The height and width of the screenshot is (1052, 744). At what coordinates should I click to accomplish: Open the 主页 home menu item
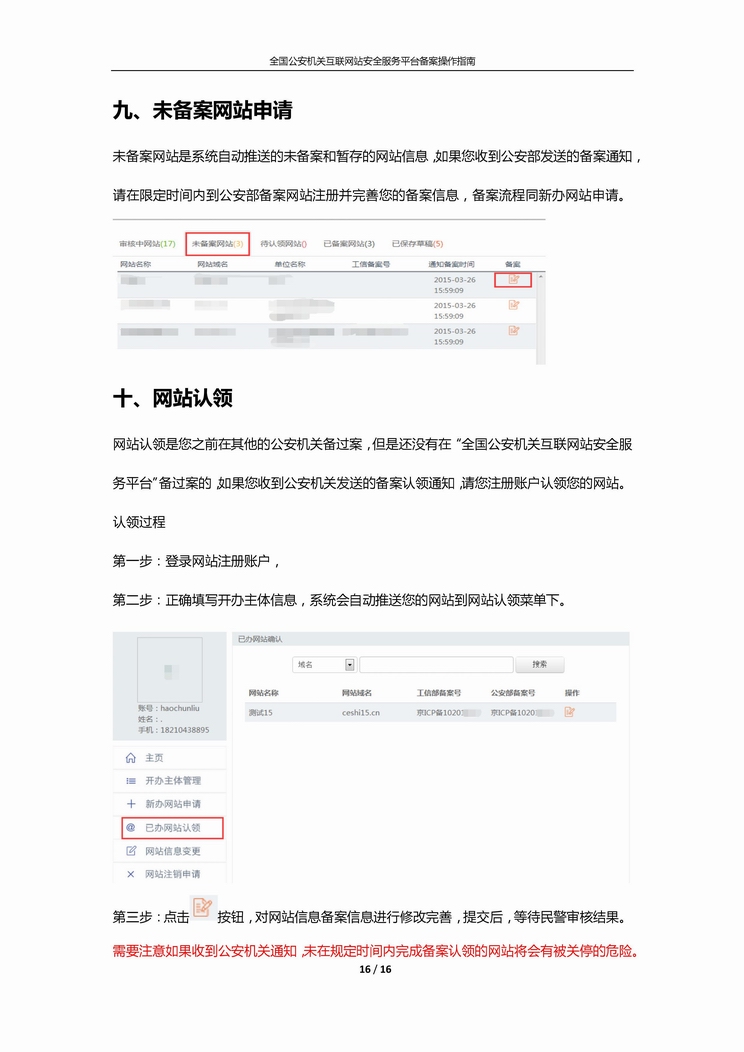click(x=153, y=758)
